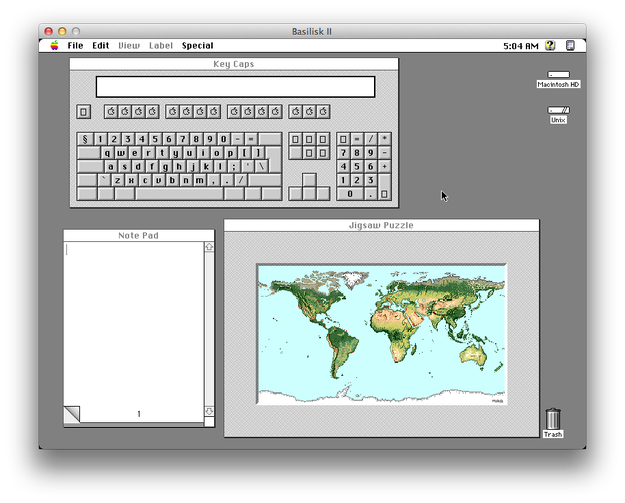Click the numeric keypad 0 key
This screenshot has height=503, width=625.
pos(350,194)
